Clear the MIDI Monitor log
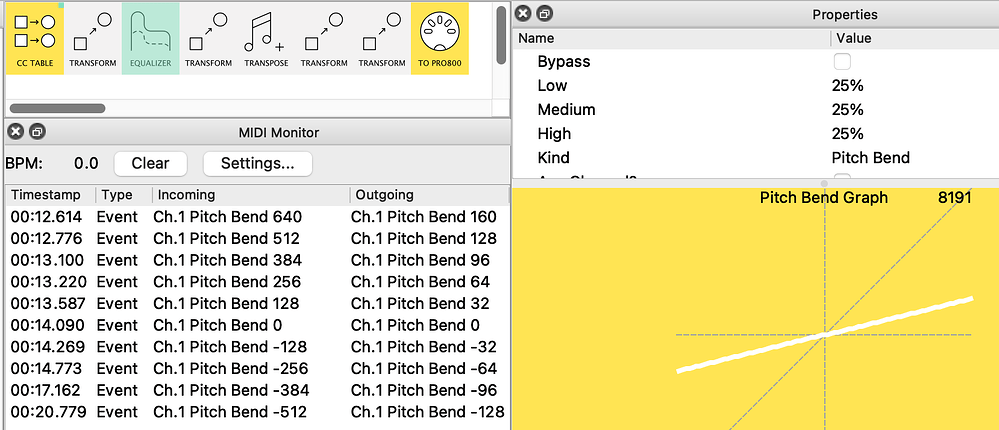999x430 pixels. click(x=150, y=163)
